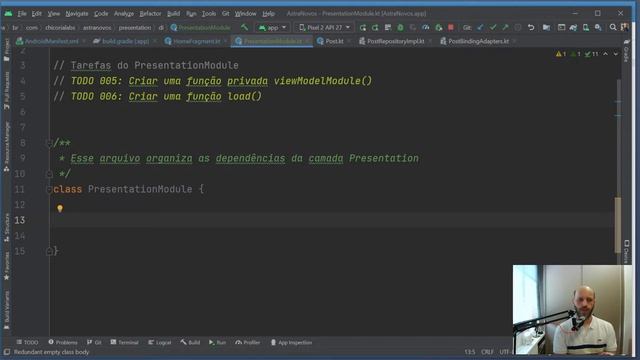Open the Help menu
Image resolution: width=640 pixels, height=360 pixels.
pyautogui.click(x=268, y=13)
